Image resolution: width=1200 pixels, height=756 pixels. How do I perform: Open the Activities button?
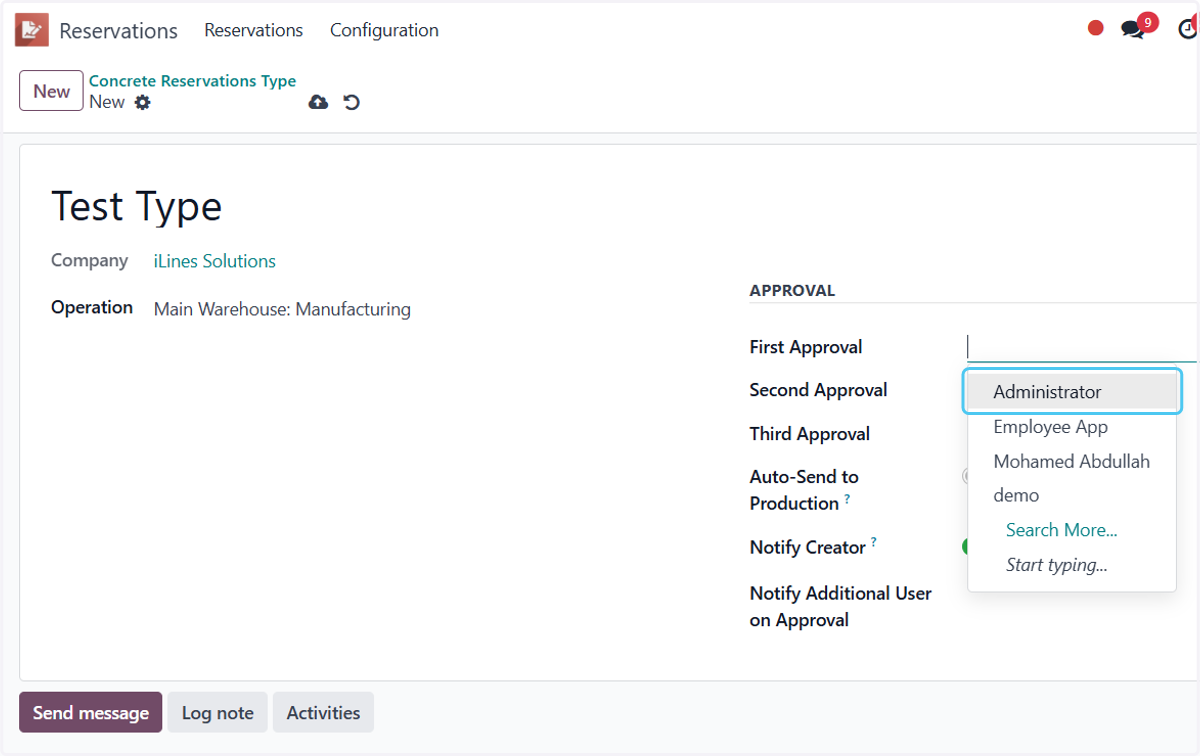323,713
